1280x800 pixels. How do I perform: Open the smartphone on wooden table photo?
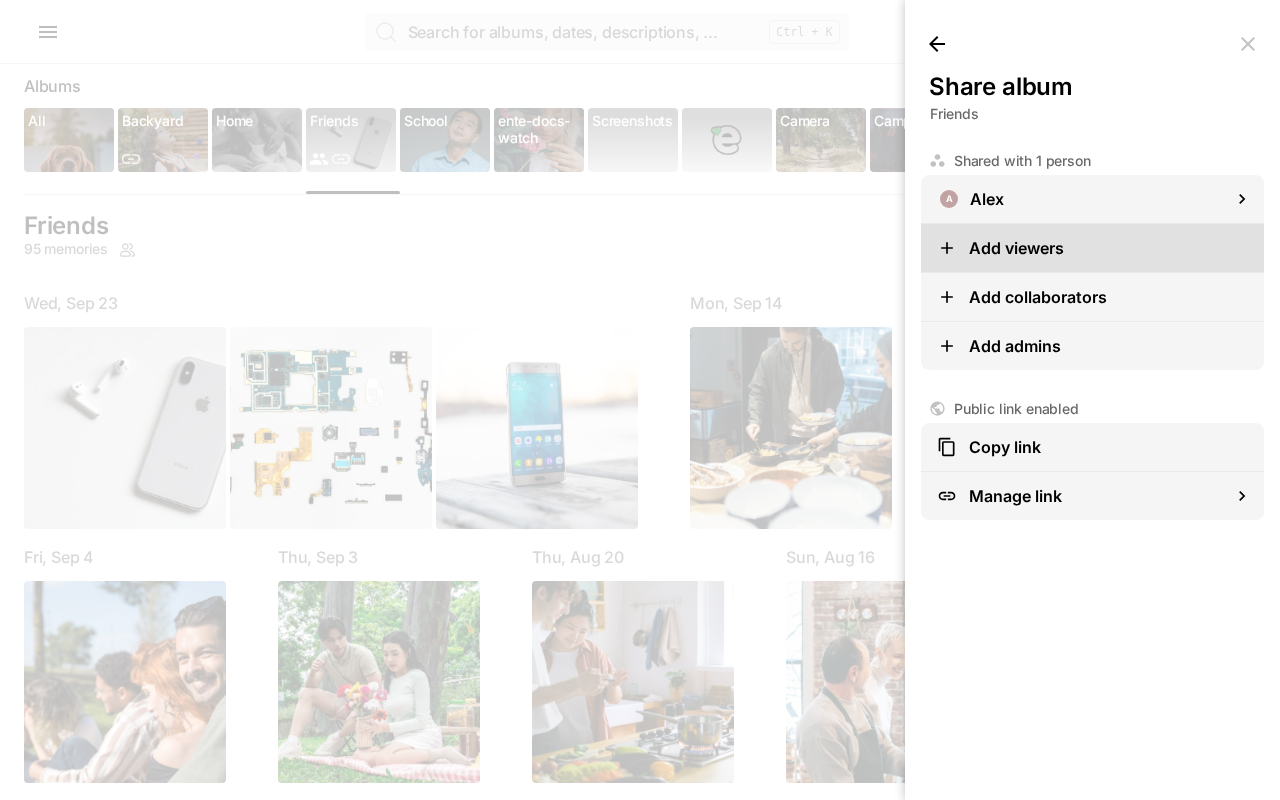tap(537, 428)
